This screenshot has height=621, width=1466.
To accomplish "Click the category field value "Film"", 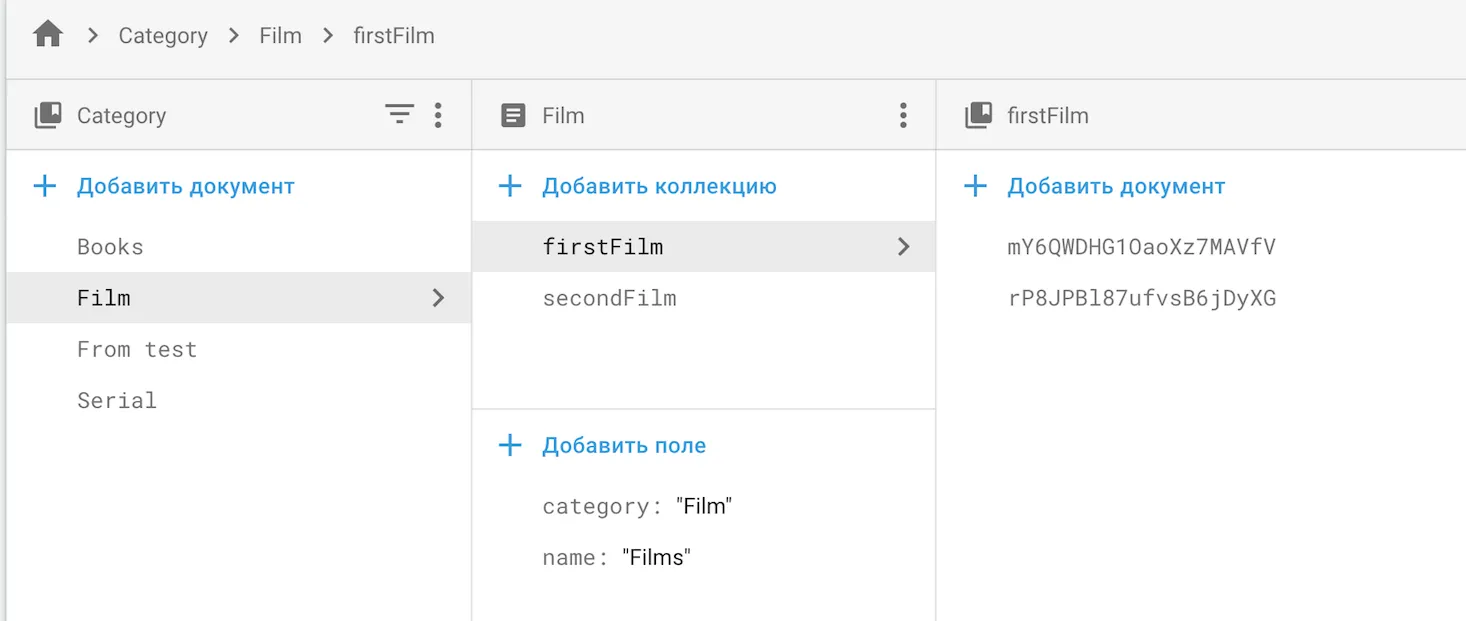I will tap(704, 506).
